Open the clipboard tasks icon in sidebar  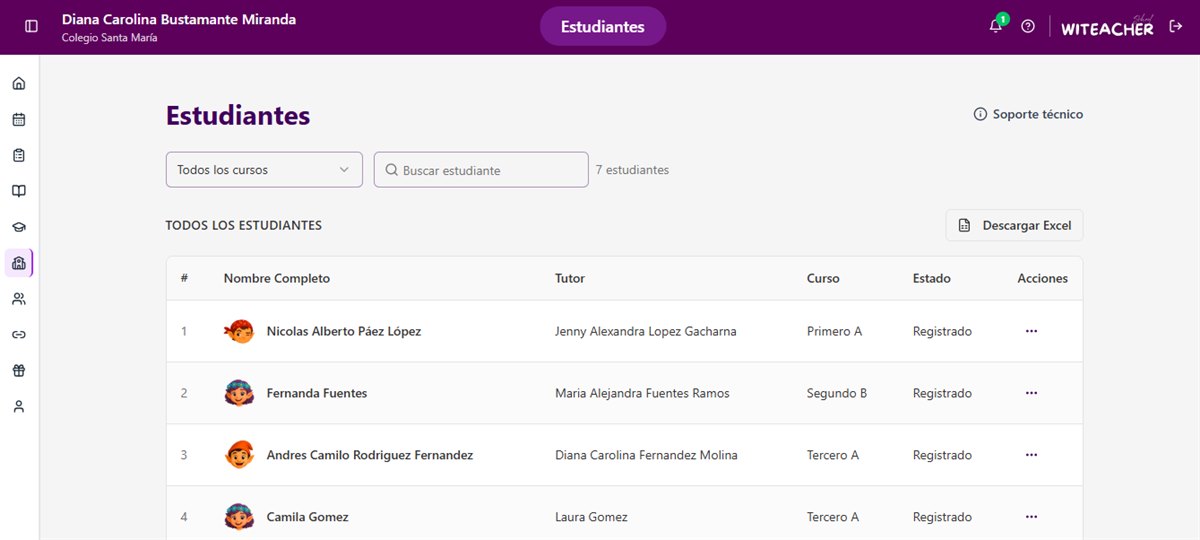(19, 156)
